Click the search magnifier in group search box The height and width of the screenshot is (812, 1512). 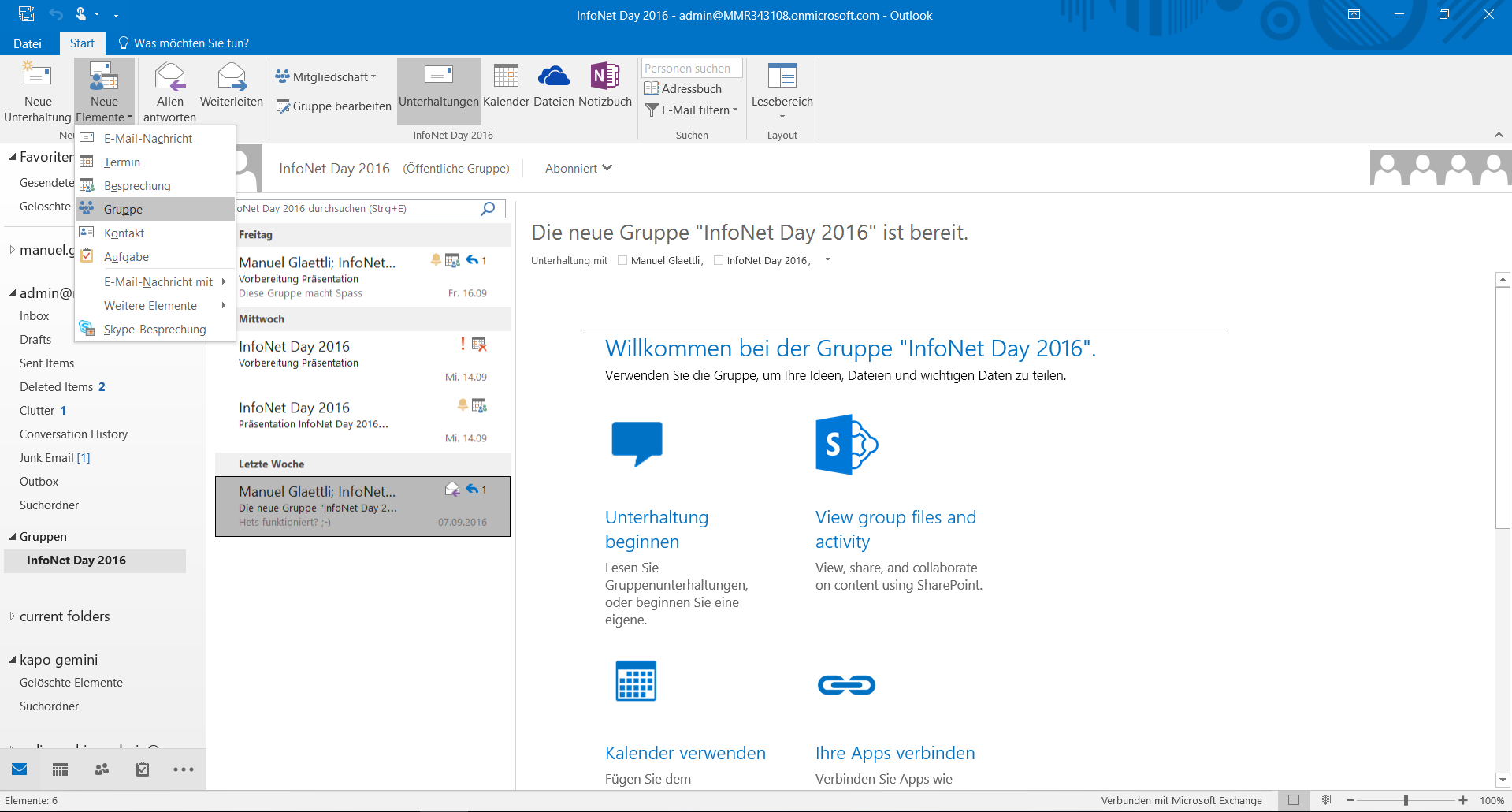point(489,209)
